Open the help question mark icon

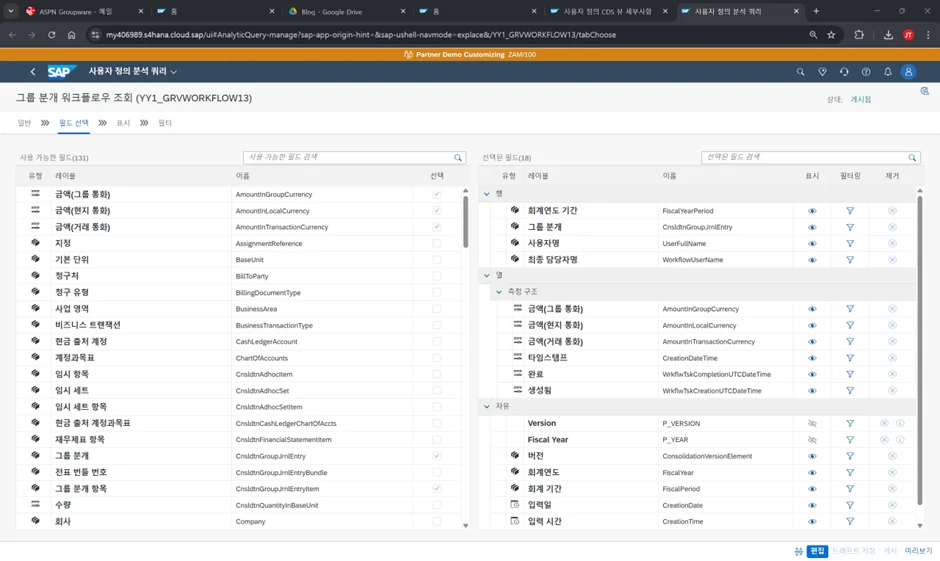pos(866,72)
